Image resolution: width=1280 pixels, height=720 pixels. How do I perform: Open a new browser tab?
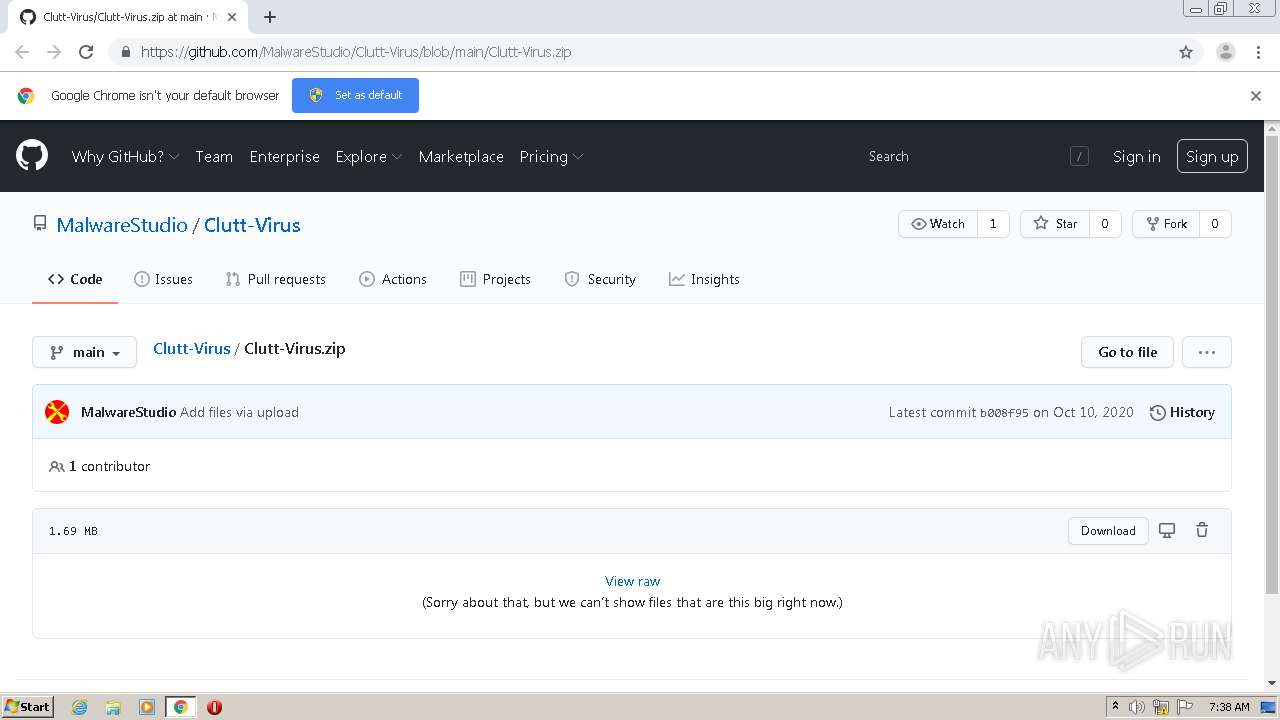(x=270, y=17)
